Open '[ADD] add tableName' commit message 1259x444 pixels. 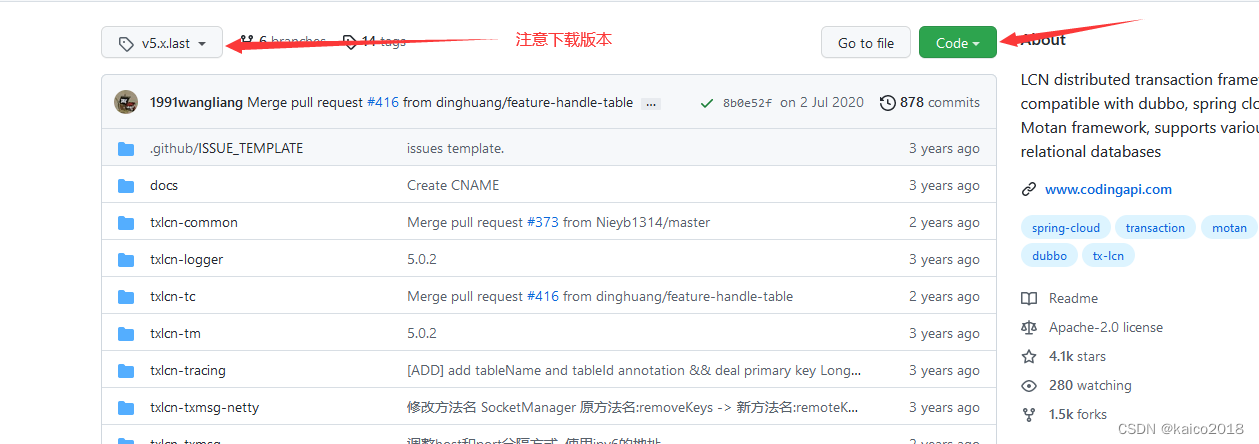pos(632,370)
